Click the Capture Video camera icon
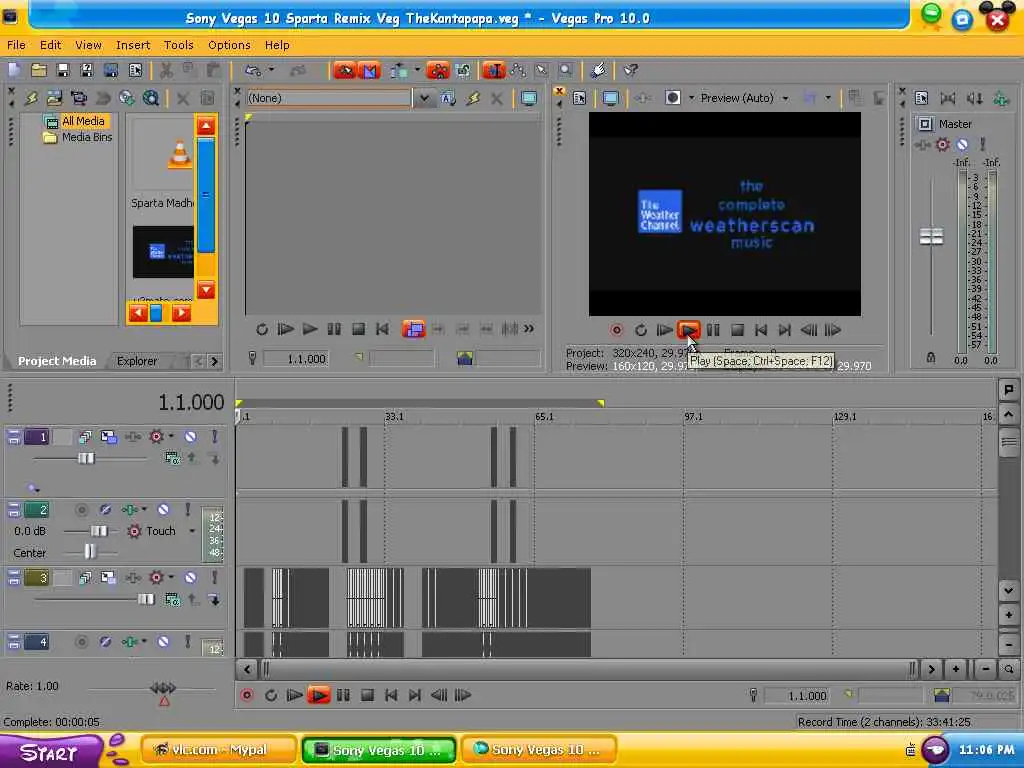 (x=78, y=98)
